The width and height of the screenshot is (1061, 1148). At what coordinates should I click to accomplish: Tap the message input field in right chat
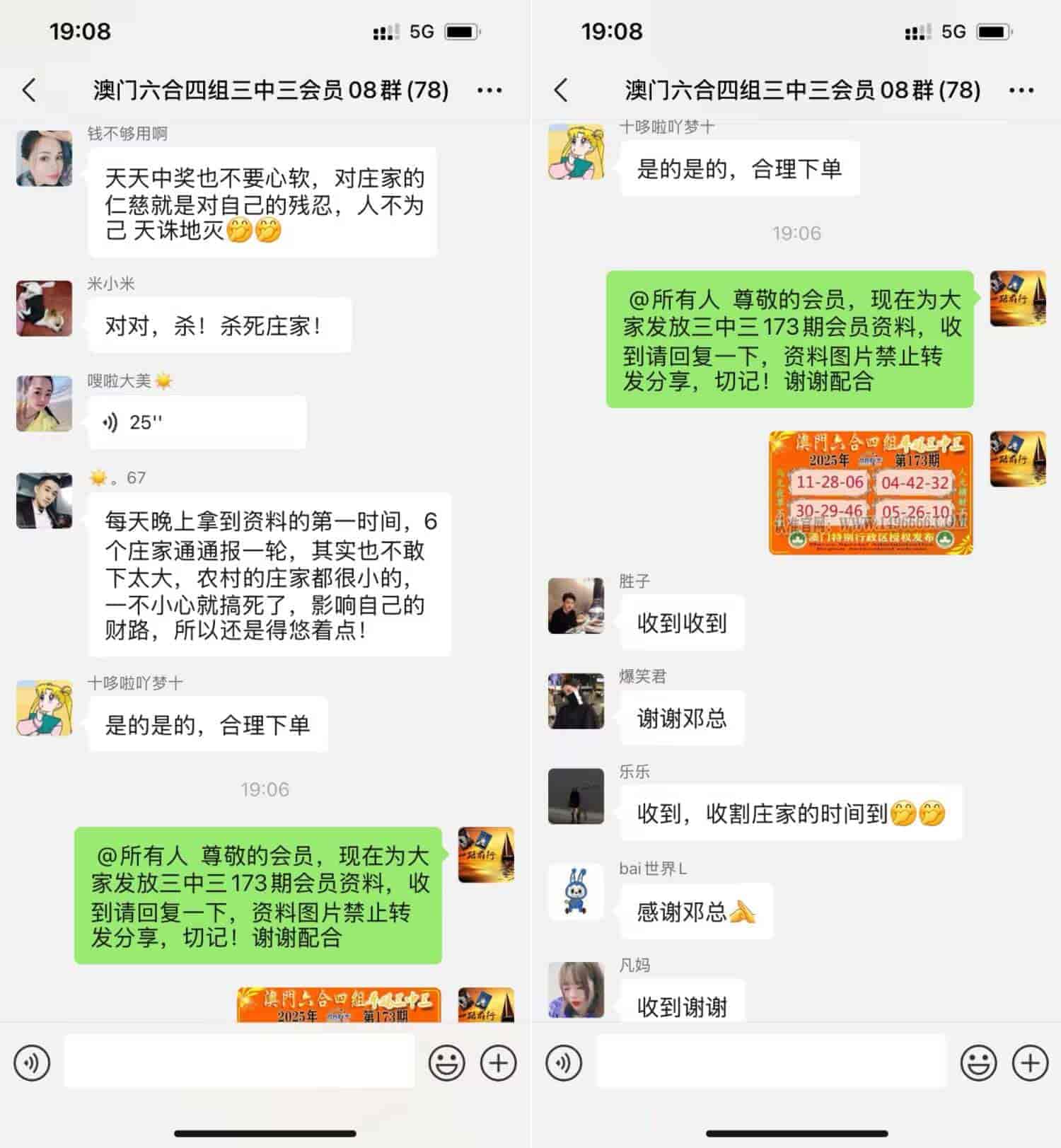point(771,1061)
